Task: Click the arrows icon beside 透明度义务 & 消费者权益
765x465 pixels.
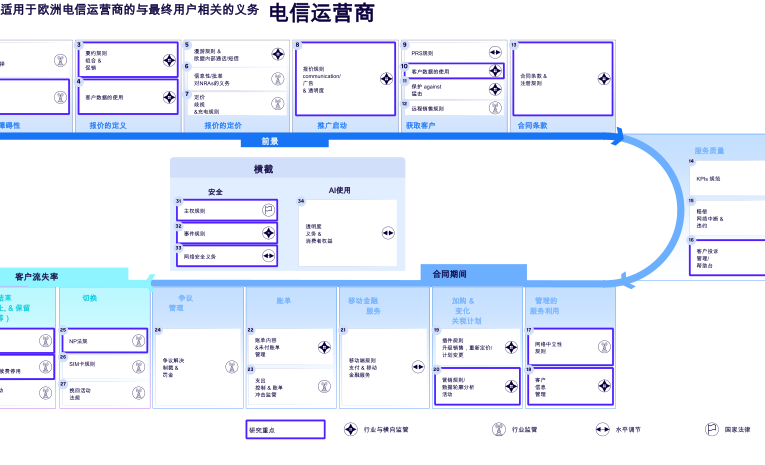Action: (388, 233)
